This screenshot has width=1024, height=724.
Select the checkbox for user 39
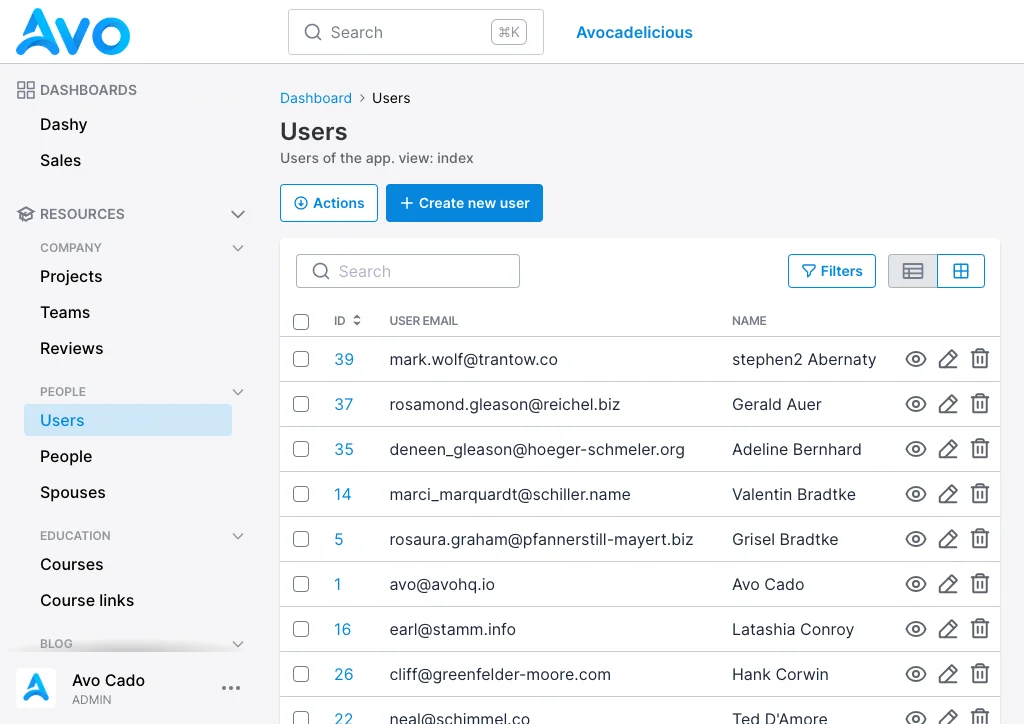pyautogui.click(x=301, y=359)
